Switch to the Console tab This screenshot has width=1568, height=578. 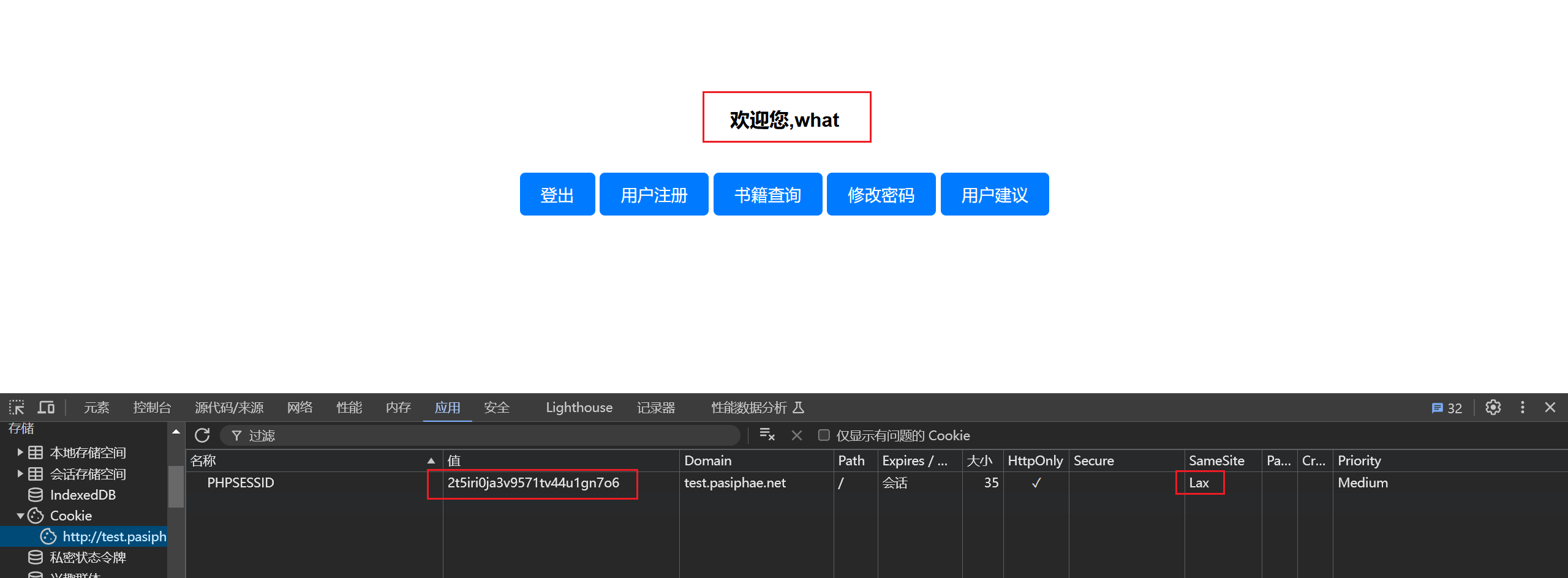[152, 407]
